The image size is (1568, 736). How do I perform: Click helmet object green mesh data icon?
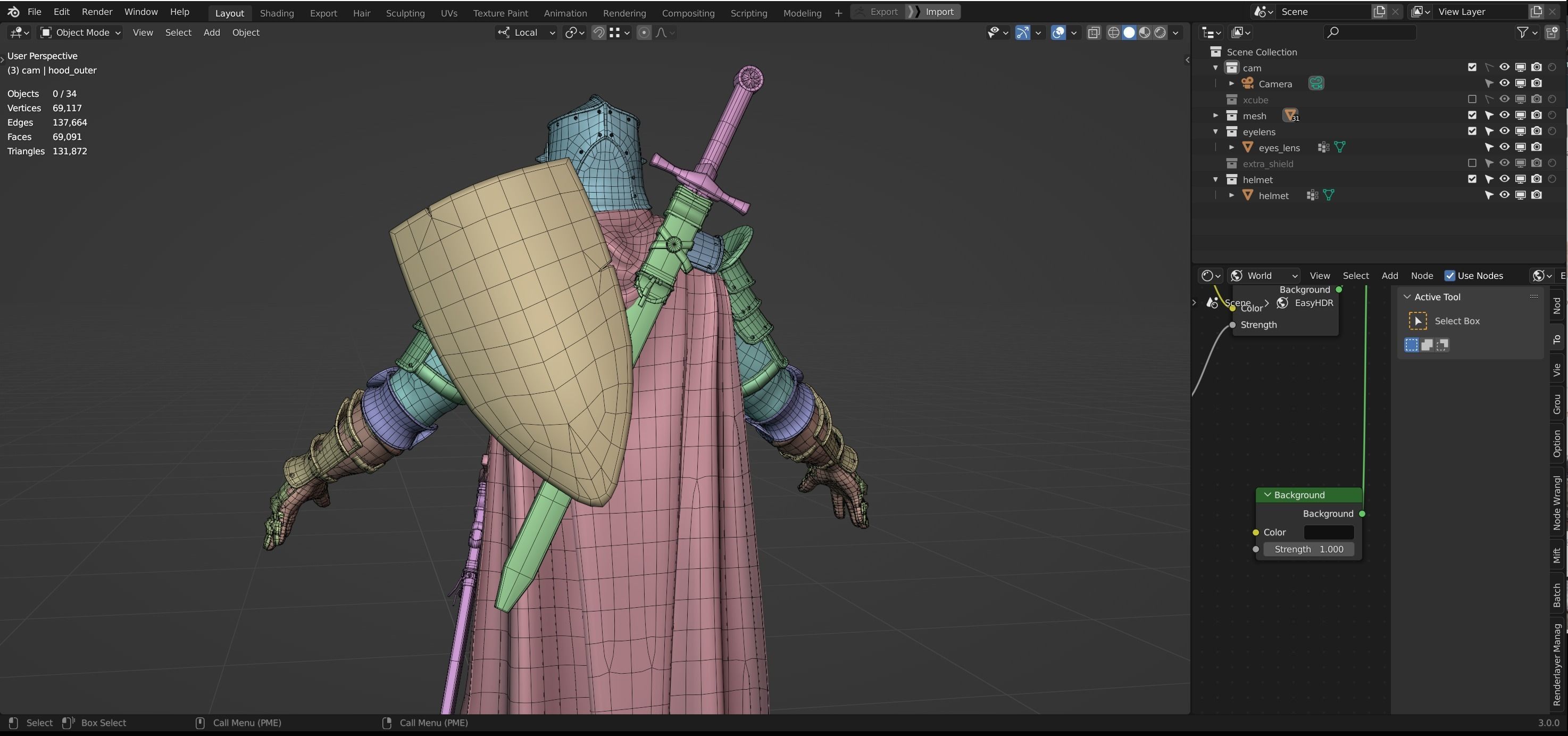click(x=1329, y=195)
